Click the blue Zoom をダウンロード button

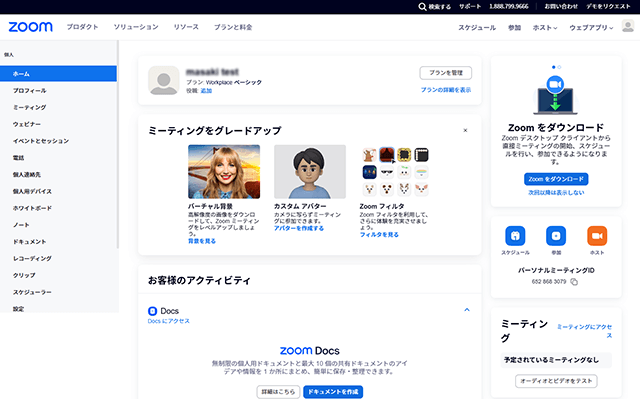556,179
